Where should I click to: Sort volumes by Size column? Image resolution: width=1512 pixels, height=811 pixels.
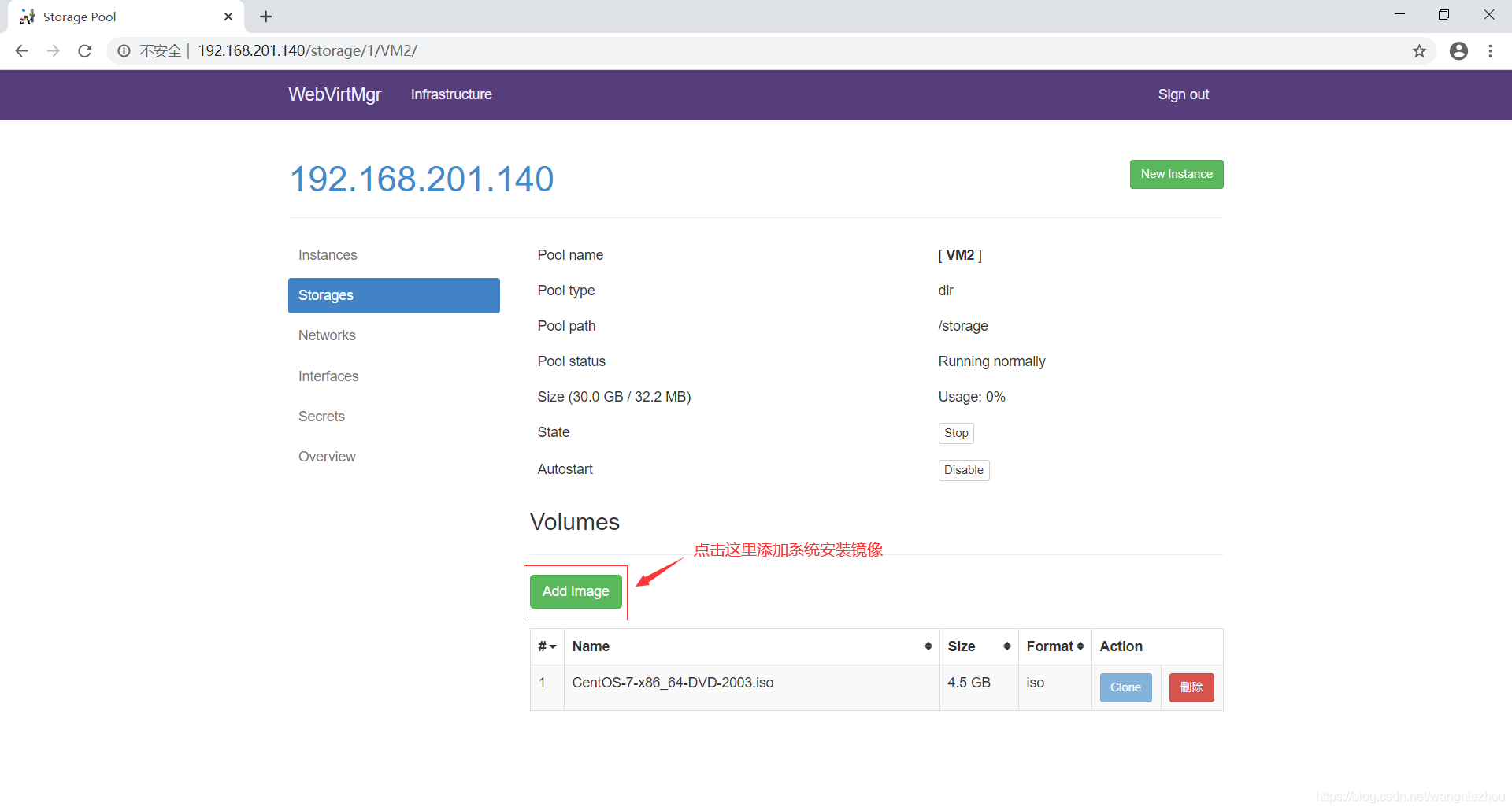pos(979,646)
